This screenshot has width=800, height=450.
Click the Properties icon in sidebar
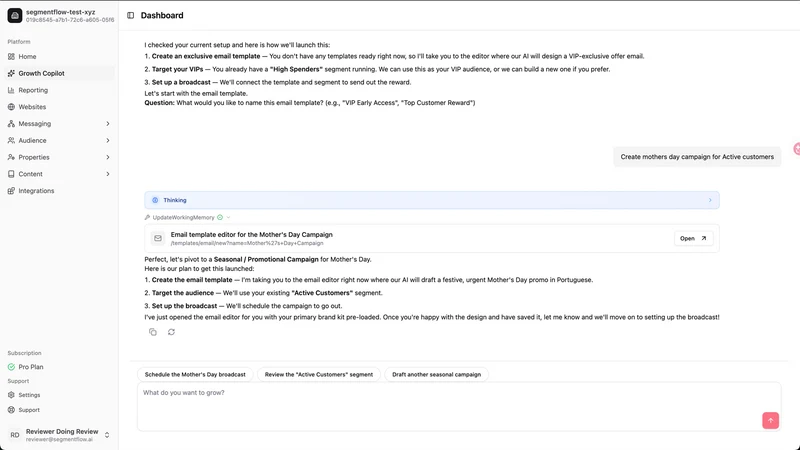(11, 157)
